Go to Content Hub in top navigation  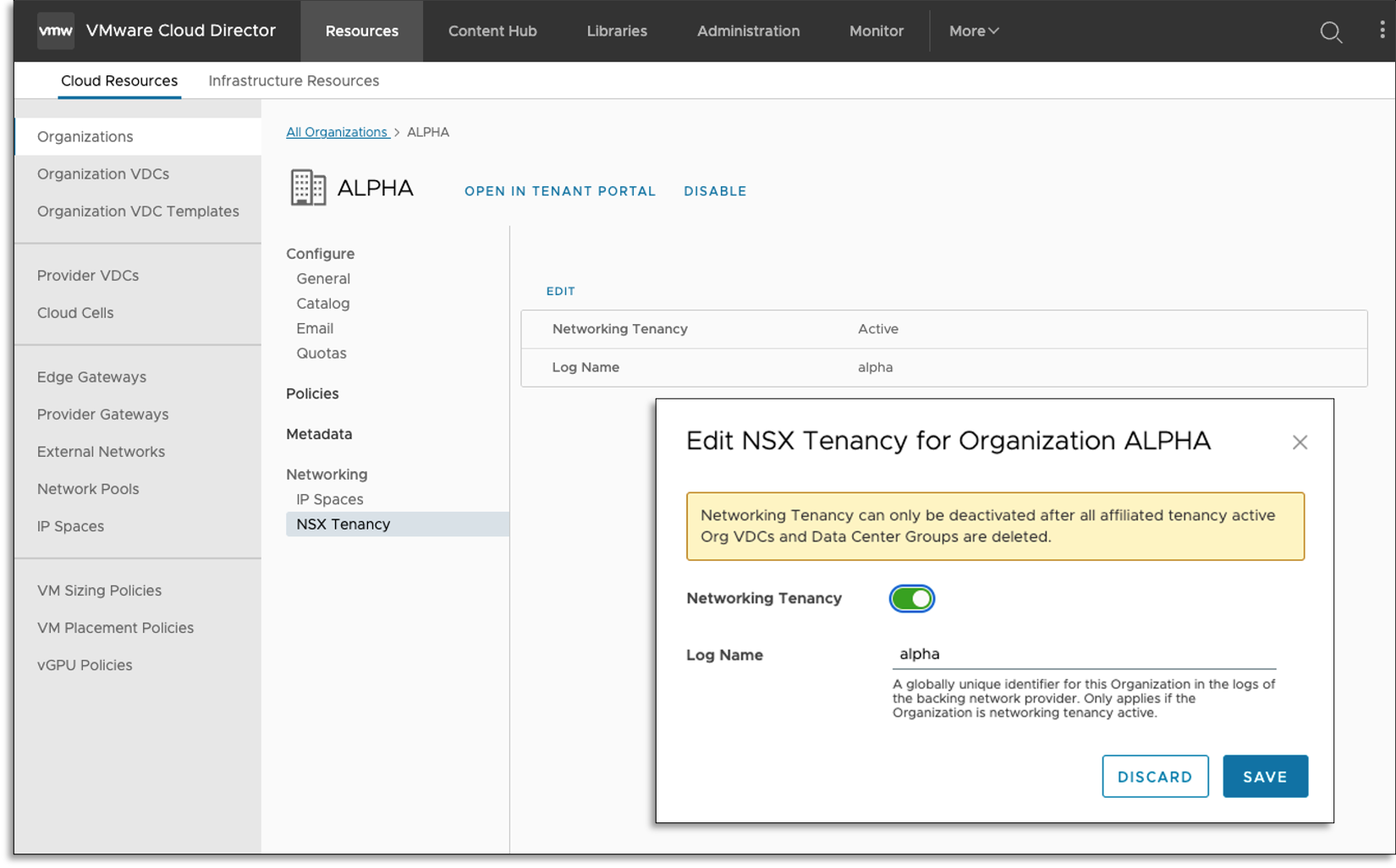(x=492, y=31)
